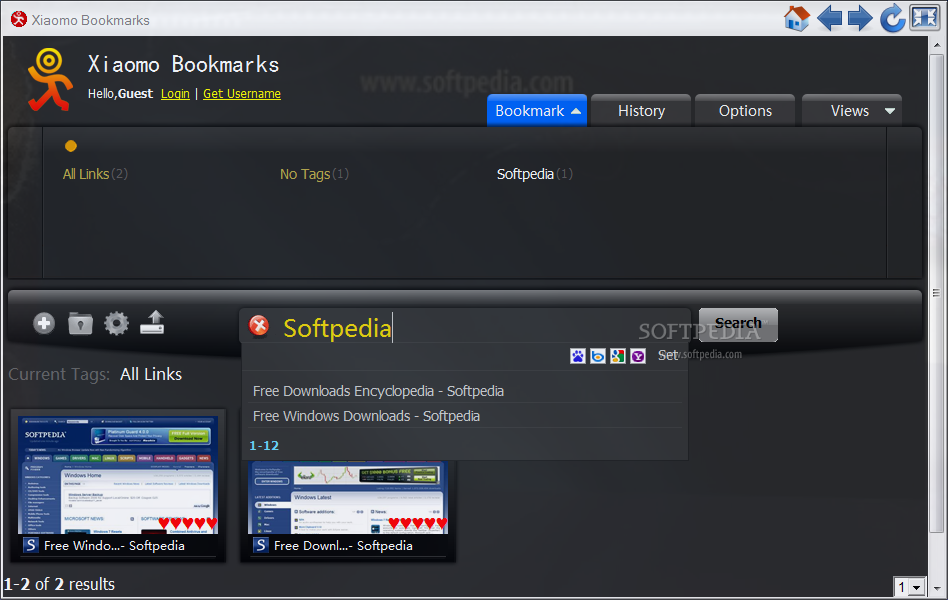Click the Free Downl...- Softpedia title
Image resolution: width=948 pixels, height=600 pixels.
[x=343, y=546]
